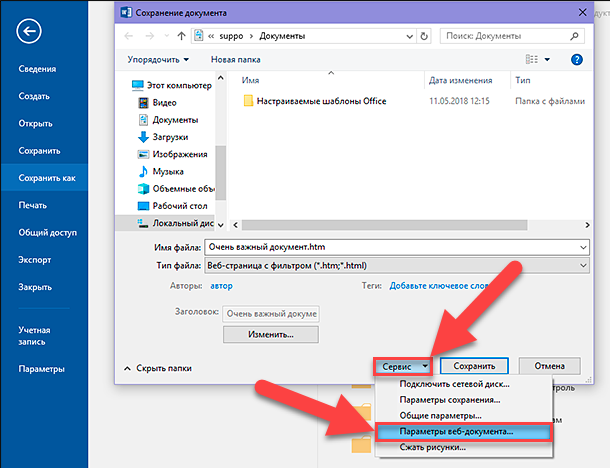
Task: Open Видео folder in tree
Action: click(157, 103)
